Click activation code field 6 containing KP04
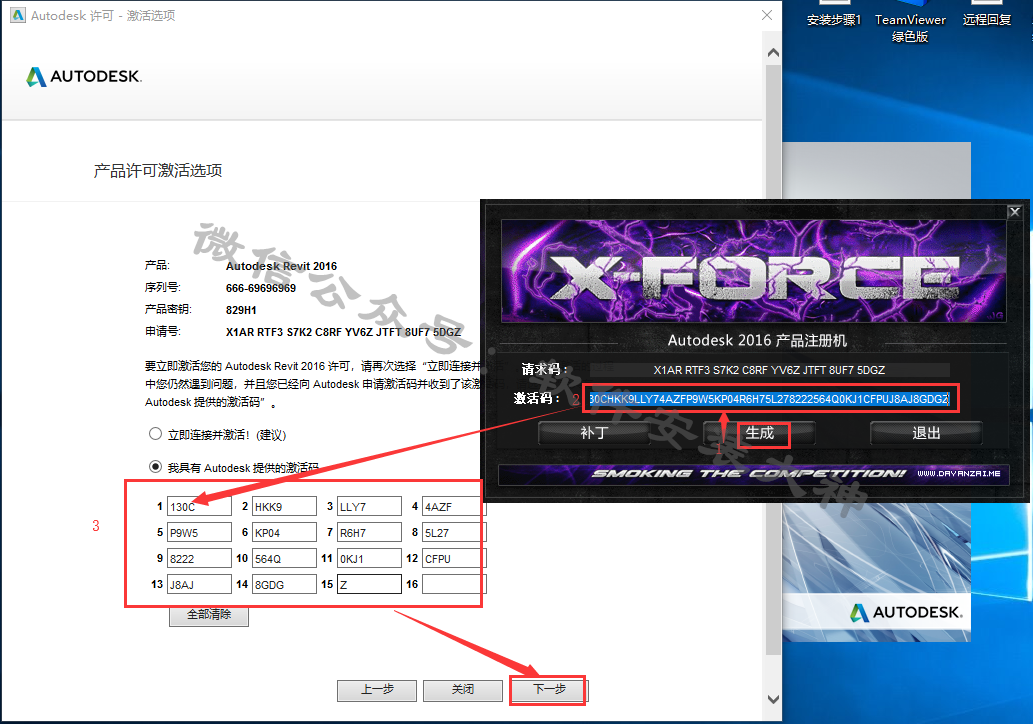This screenshot has height=724, width=1033. pyautogui.click(x=284, y=532)
